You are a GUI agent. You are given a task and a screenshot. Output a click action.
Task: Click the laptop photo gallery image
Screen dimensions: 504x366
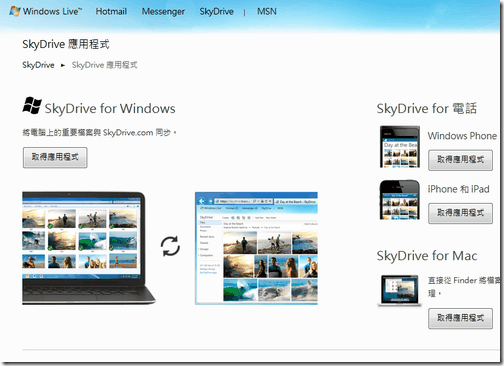[x=88, y=248]
